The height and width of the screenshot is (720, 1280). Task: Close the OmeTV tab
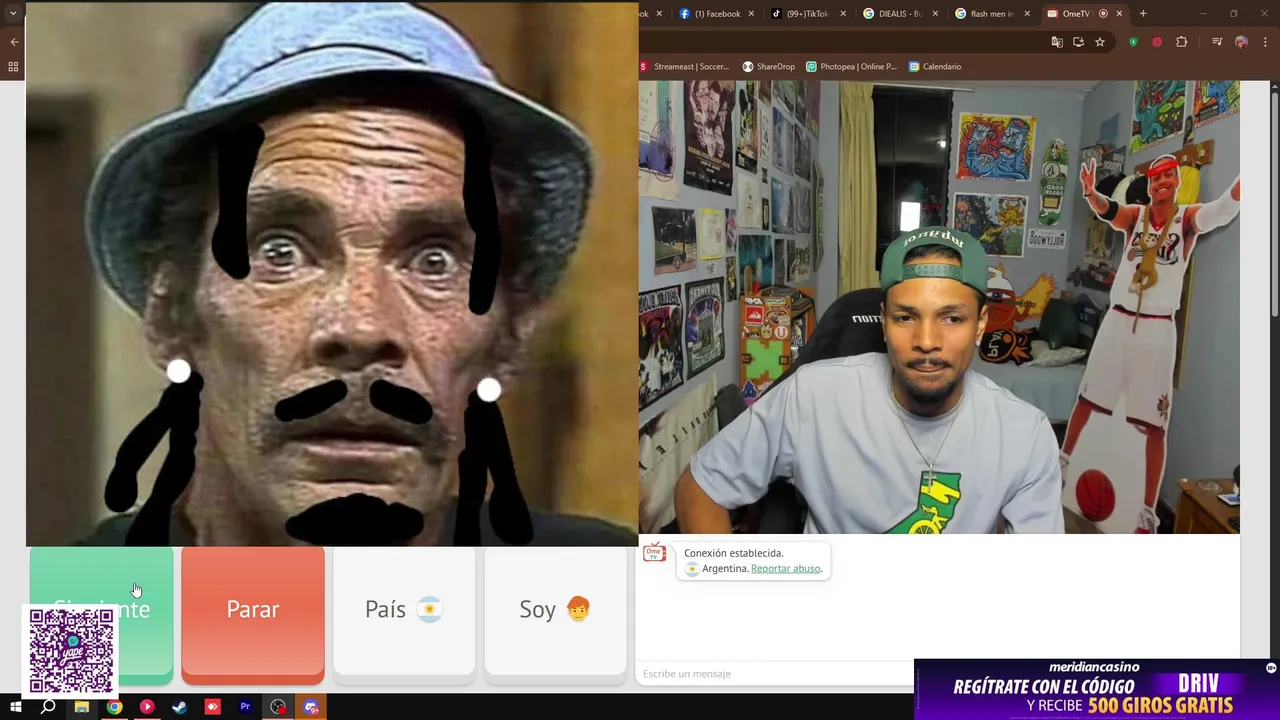(x=1119, y=14)
